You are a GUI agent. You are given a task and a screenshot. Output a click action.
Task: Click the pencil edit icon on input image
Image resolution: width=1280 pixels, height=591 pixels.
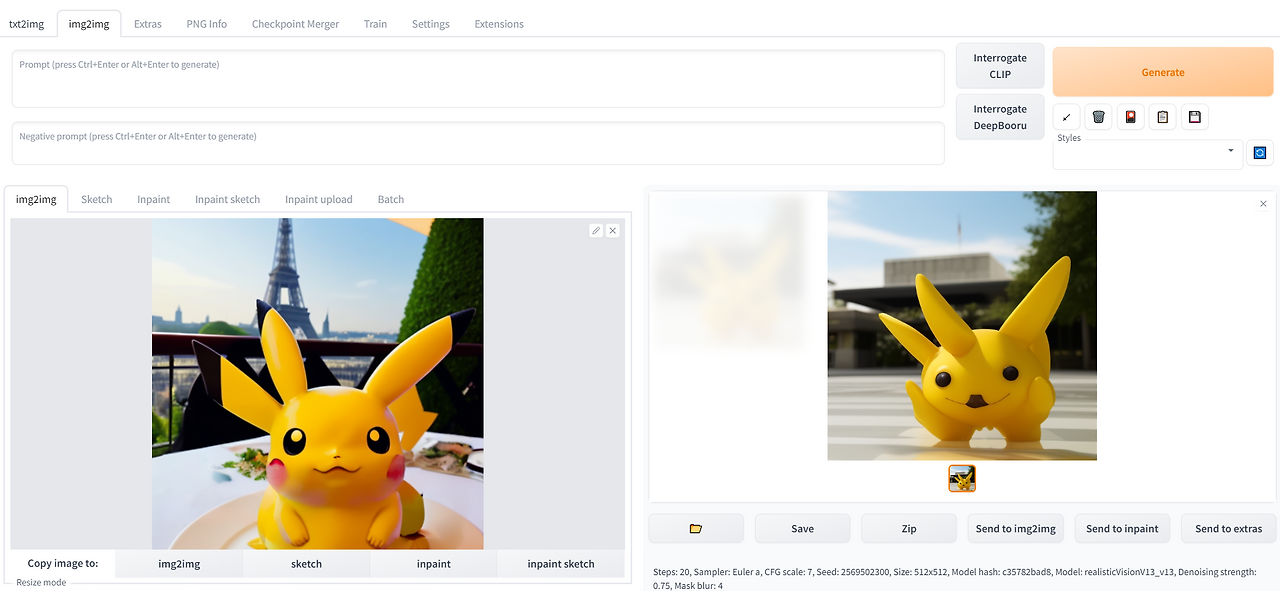(596, 230)
